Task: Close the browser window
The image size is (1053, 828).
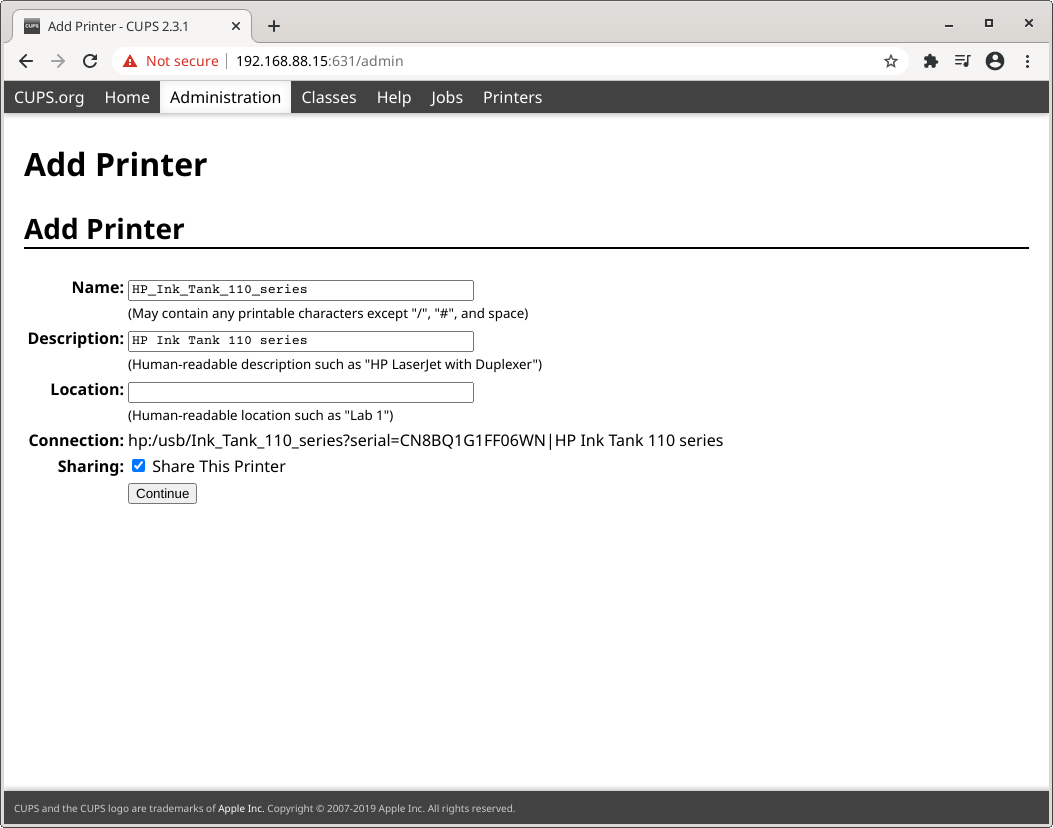Action: [x=1028, y=24]
